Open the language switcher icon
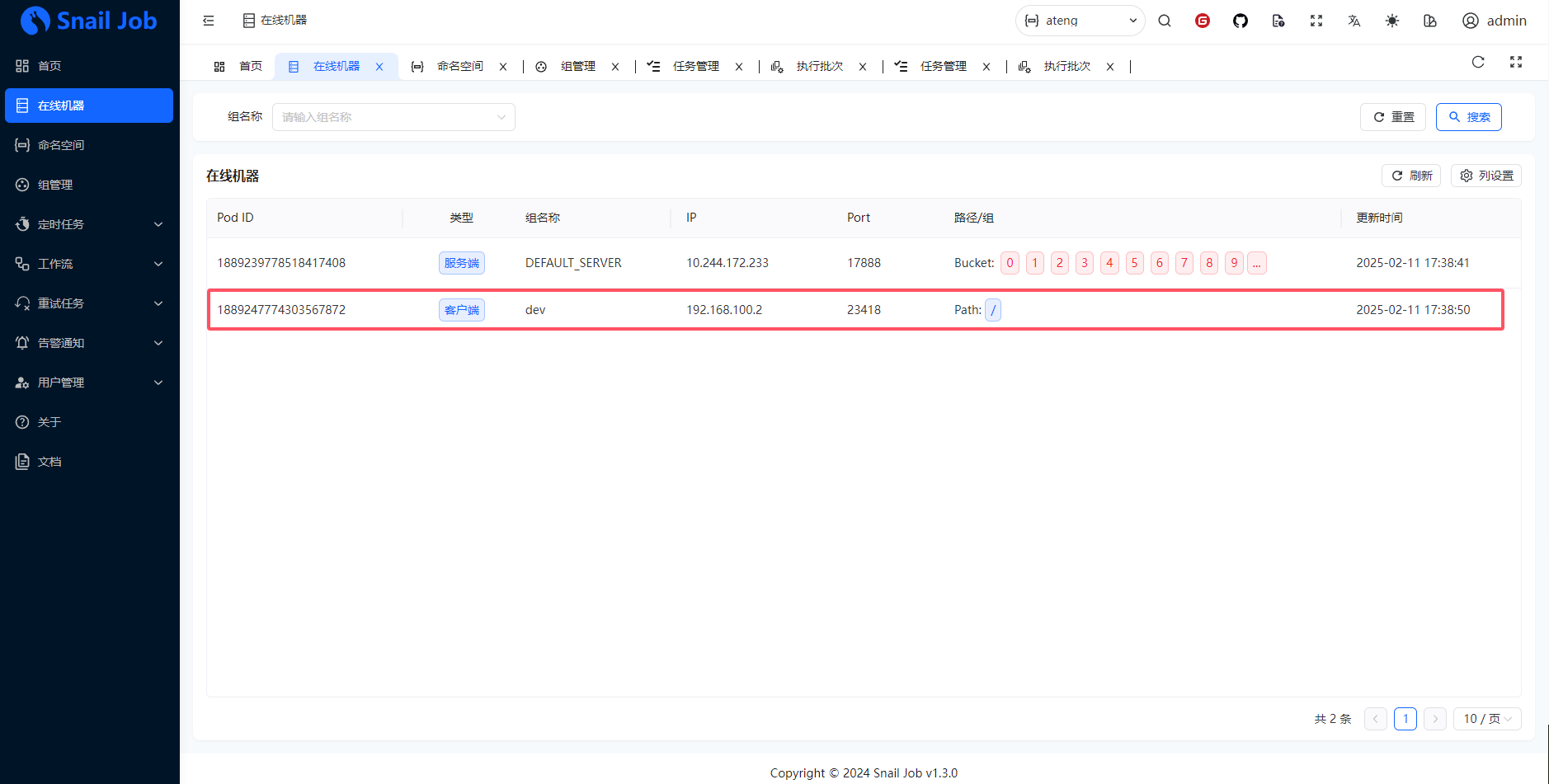This screenshot has height=784, width=1549. tap(1354, 21)
